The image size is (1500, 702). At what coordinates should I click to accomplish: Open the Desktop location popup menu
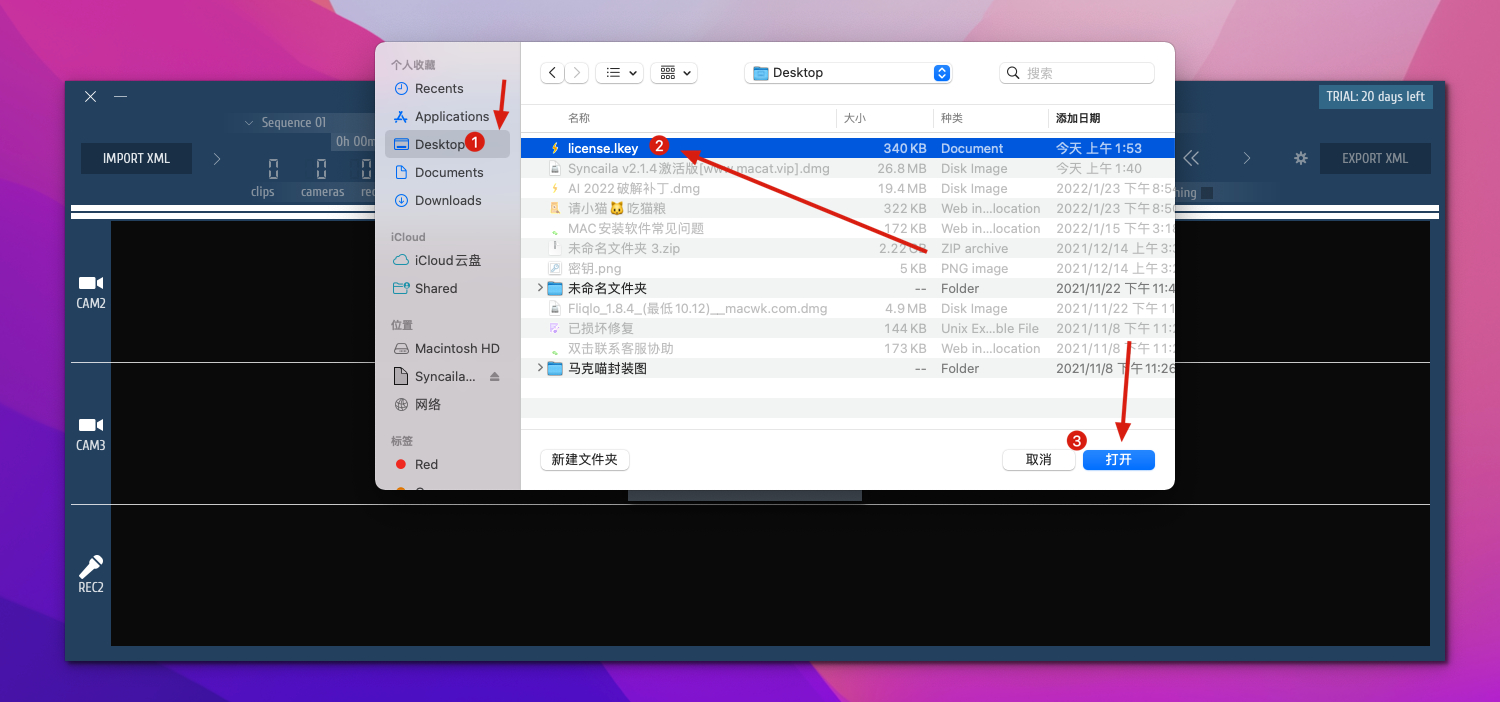pyautogui.click(x=848, y=73)
